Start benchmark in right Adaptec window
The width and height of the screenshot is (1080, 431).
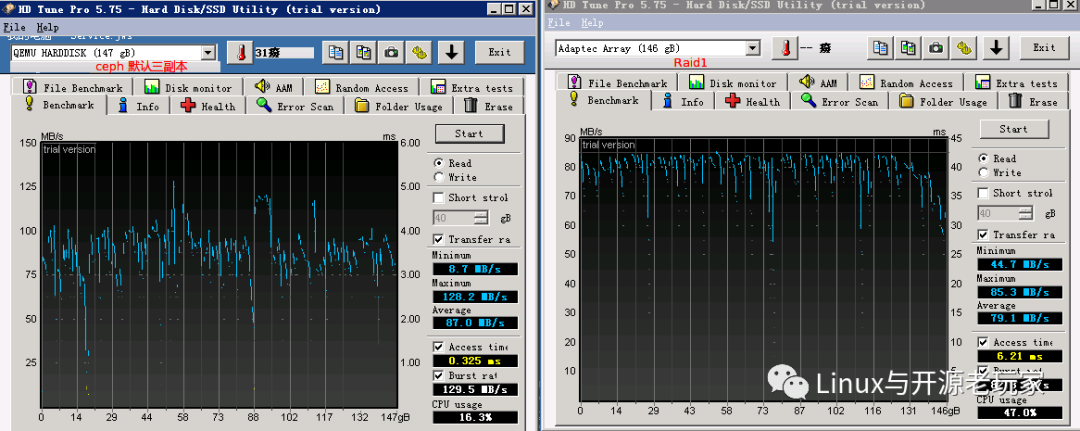pyautogui.click(x=1014, y=129)
